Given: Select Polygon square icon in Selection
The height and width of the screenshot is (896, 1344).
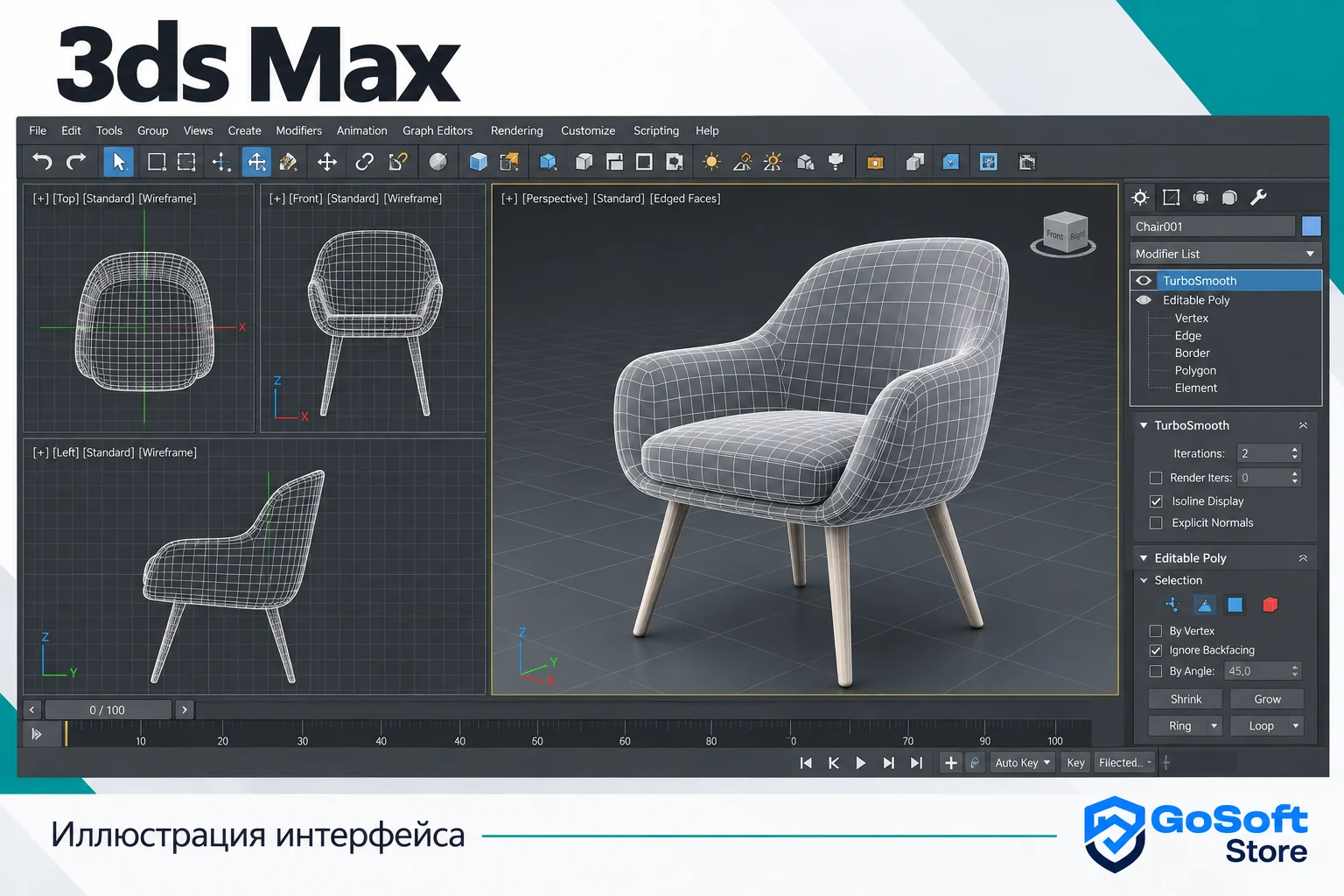Looking at the screenshot, I should point(1235,605).
